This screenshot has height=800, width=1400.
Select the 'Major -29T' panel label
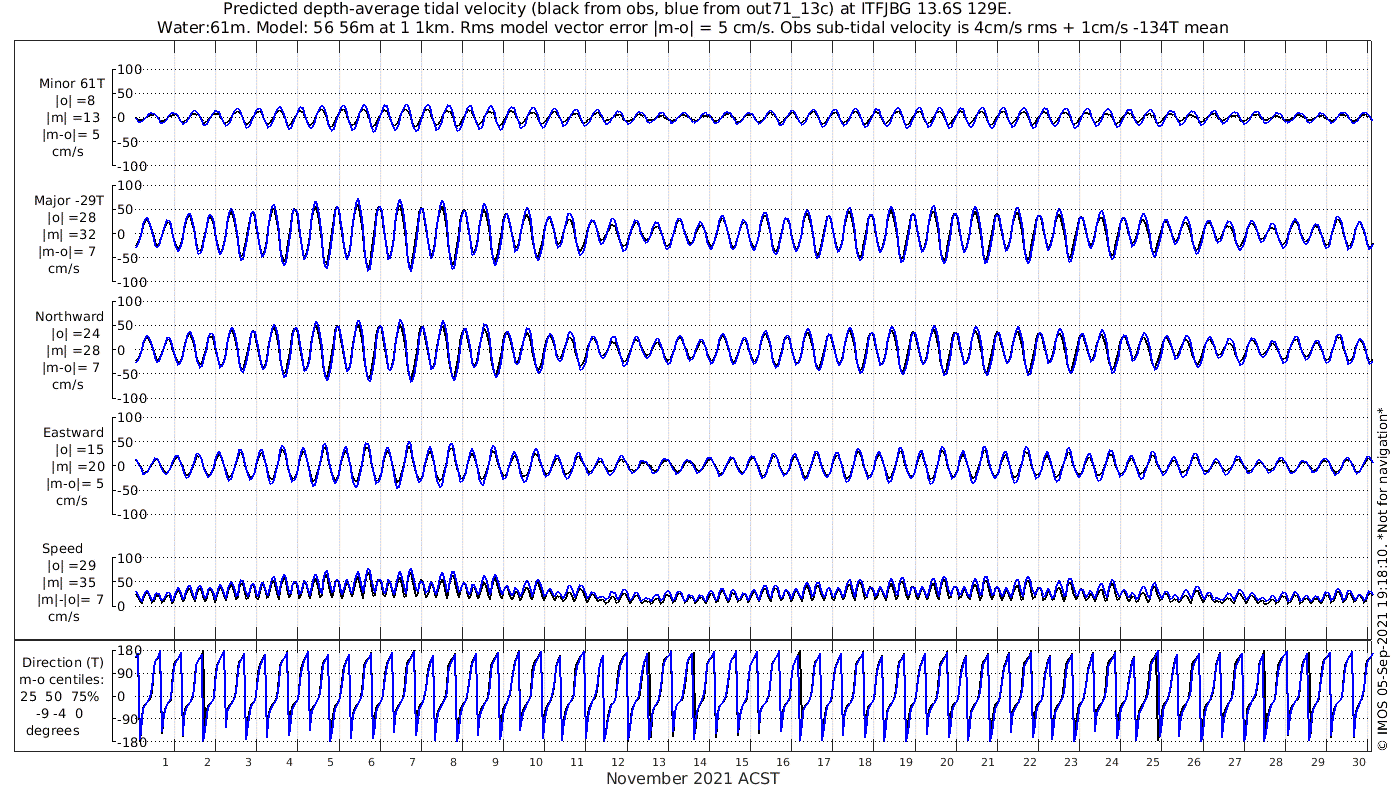[x=69, y=201]
